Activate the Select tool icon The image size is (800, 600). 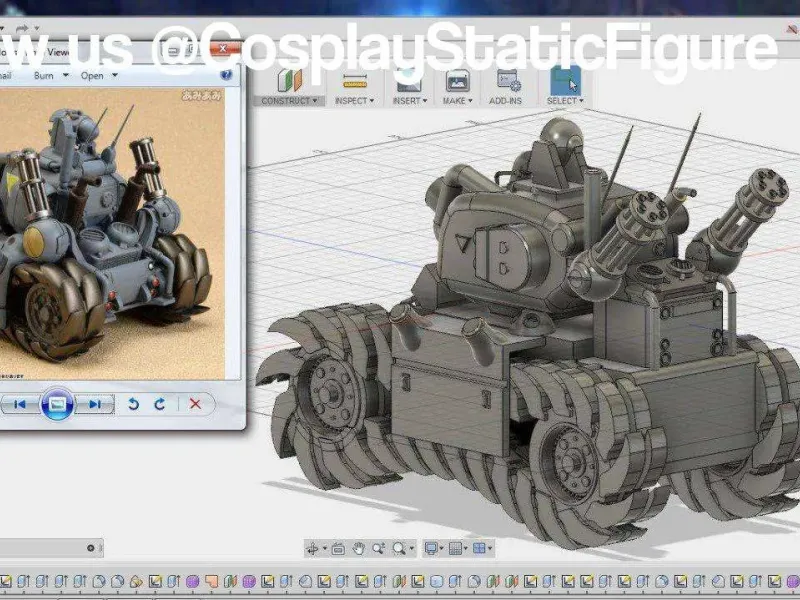pos(565,81)
